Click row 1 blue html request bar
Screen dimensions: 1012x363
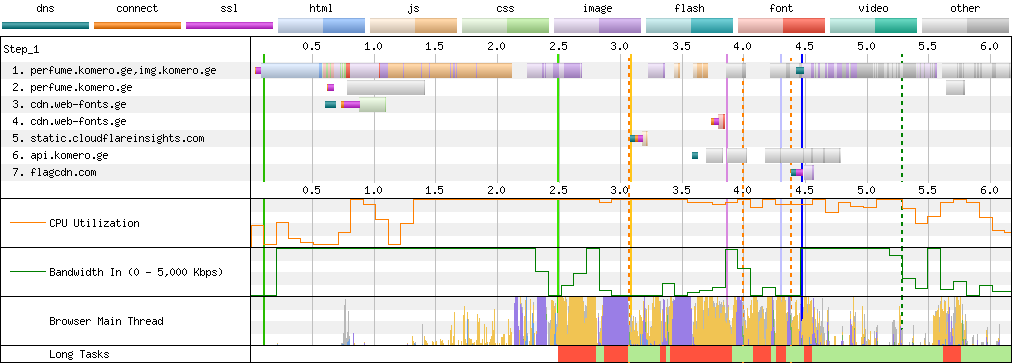[290, 70]
